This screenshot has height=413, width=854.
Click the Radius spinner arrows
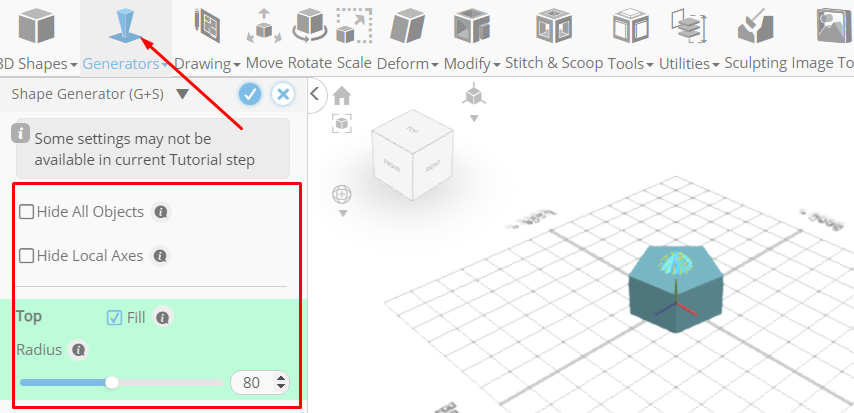click(281, 382)
